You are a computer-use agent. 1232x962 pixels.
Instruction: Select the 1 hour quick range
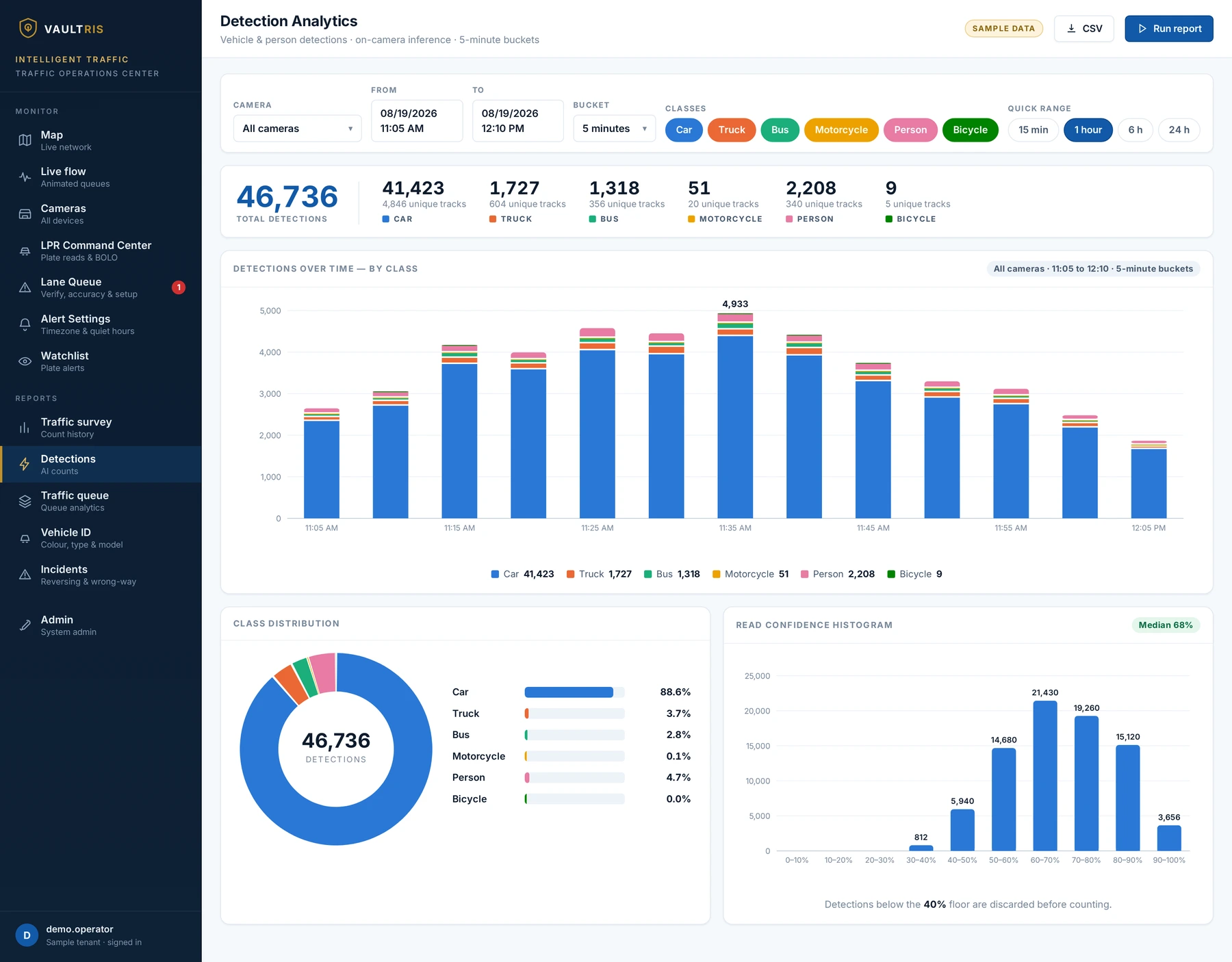tap(1088, 130)
